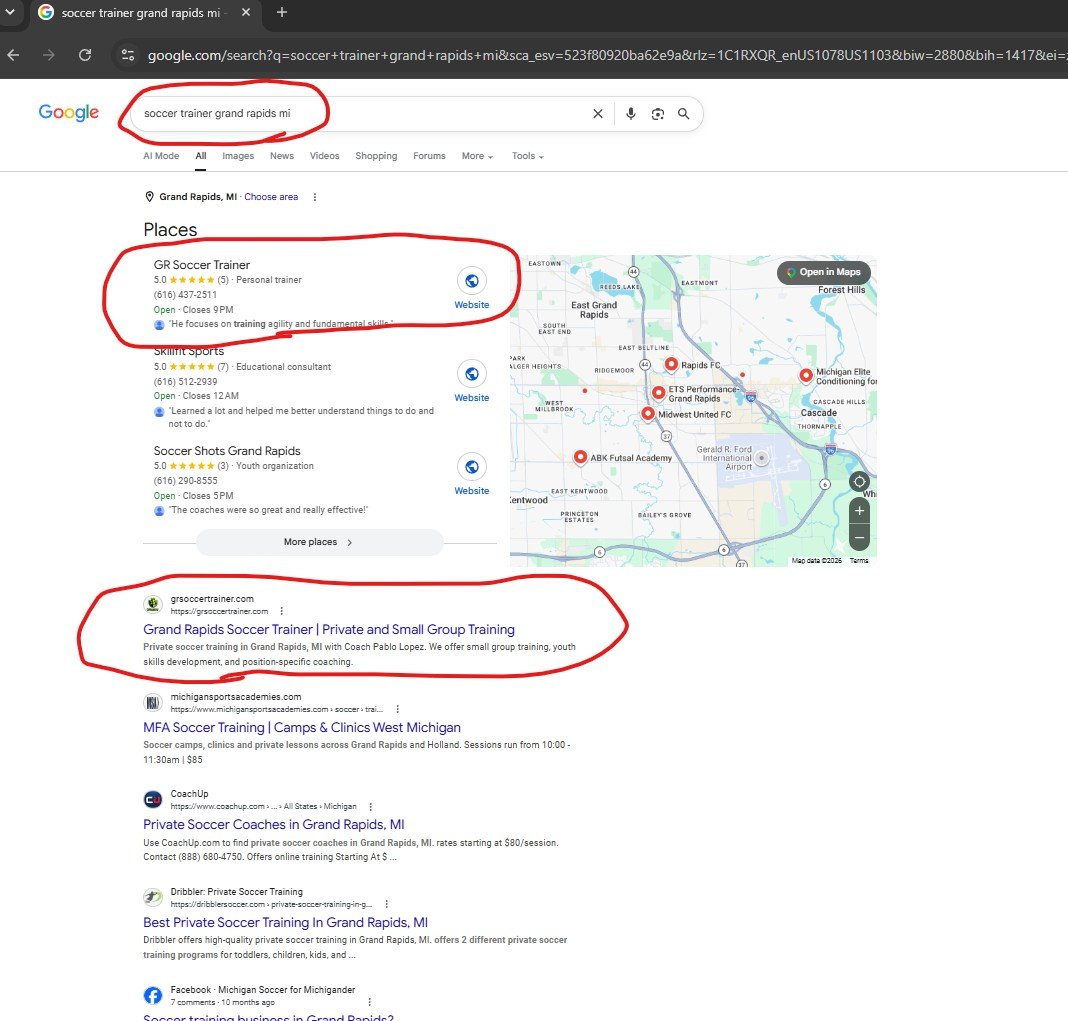Image resolution: width=1068 pixels, height=1021 pixels.
Task: Click the browser forward arrow
Action: pyautogui.click(x=48, y=55)
